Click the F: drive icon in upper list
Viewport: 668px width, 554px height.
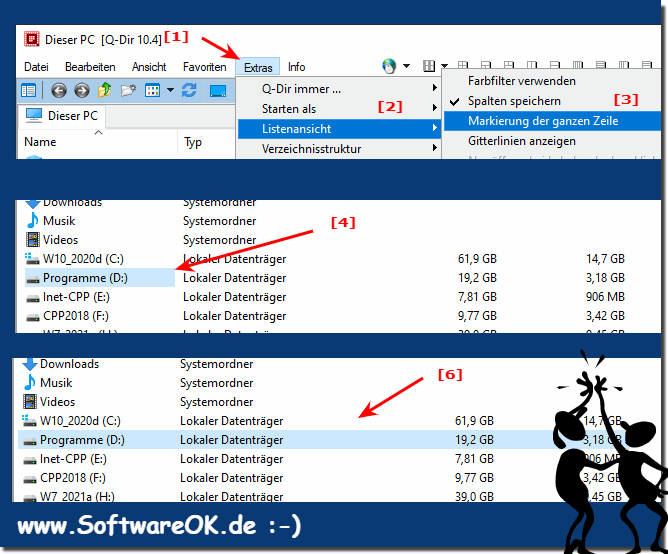point(33,317)
